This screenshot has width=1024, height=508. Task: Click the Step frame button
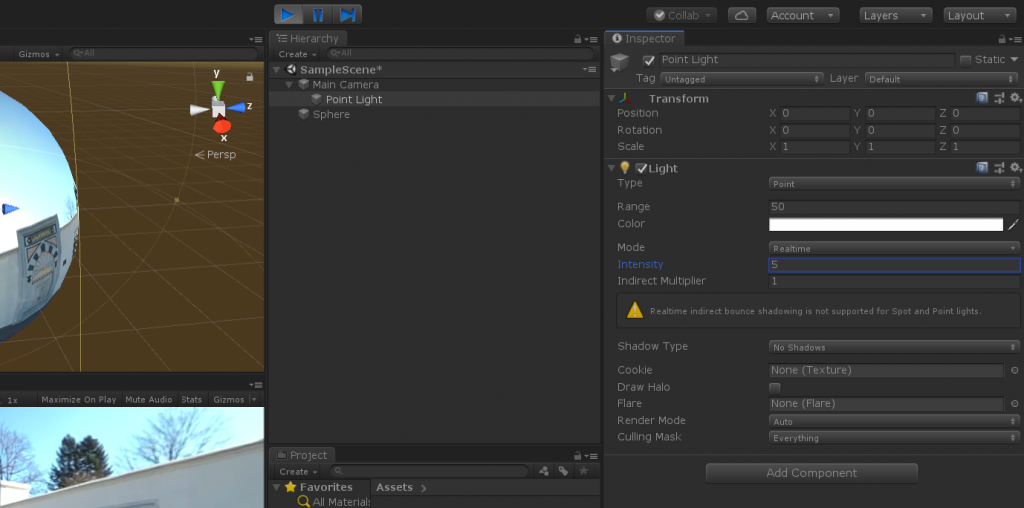click(x=347, y=14)
